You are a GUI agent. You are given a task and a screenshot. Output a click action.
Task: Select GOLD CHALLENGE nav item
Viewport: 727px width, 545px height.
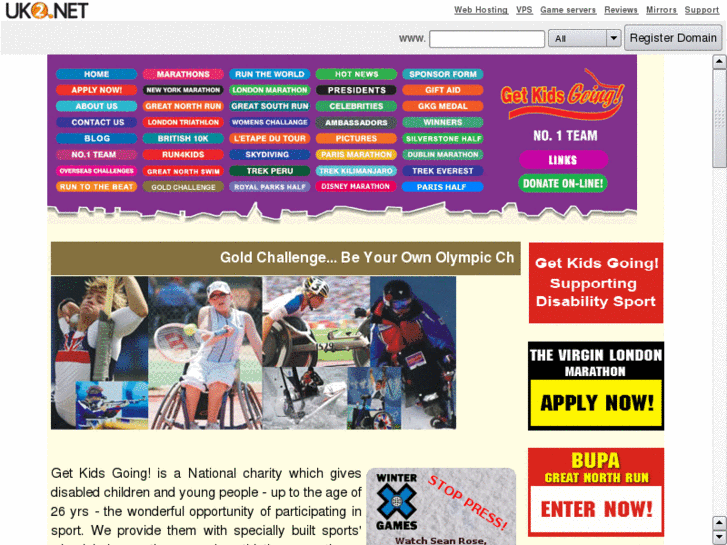click(x=183, y=187)
